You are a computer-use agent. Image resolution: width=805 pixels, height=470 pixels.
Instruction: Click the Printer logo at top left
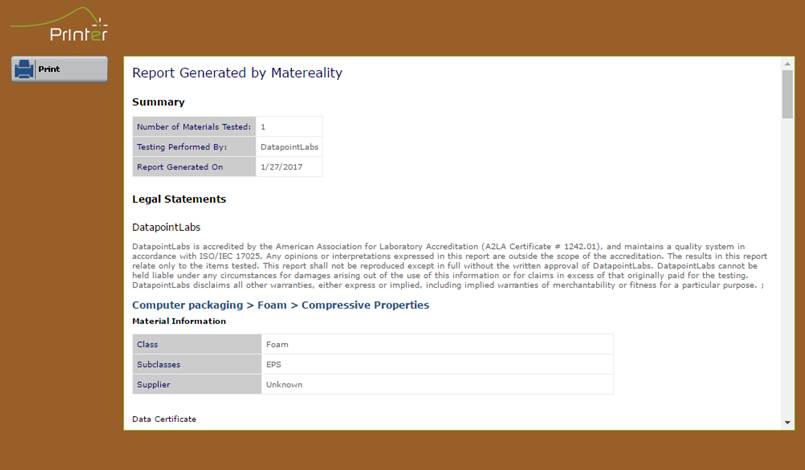60,24
